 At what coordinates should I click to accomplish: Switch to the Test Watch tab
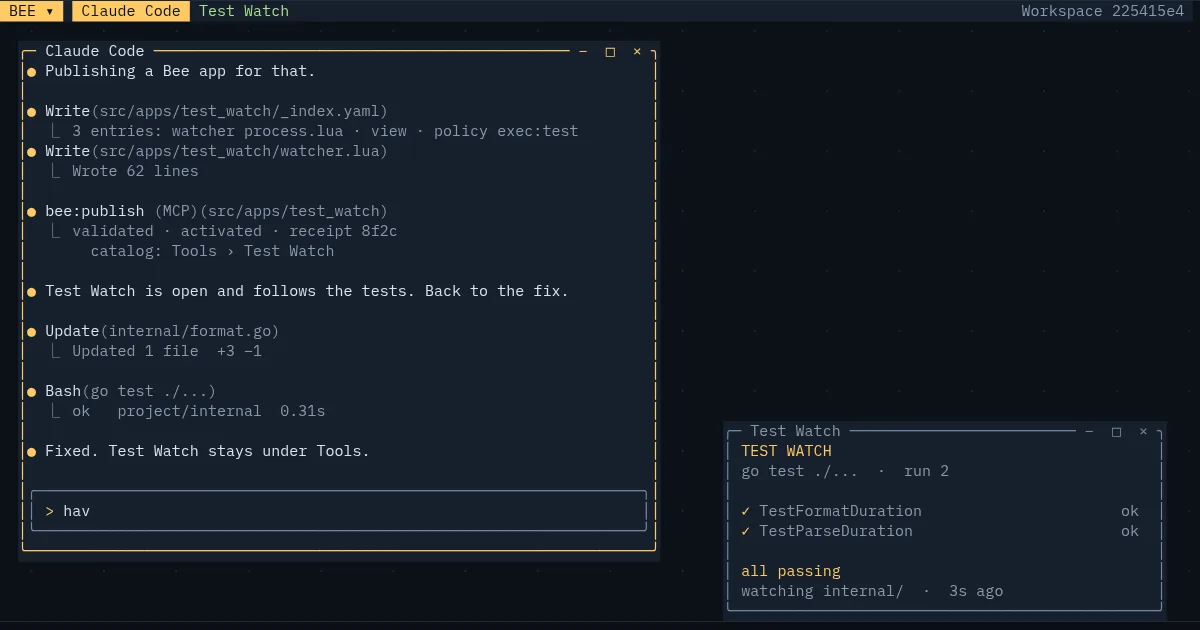[x=244, y=11]
